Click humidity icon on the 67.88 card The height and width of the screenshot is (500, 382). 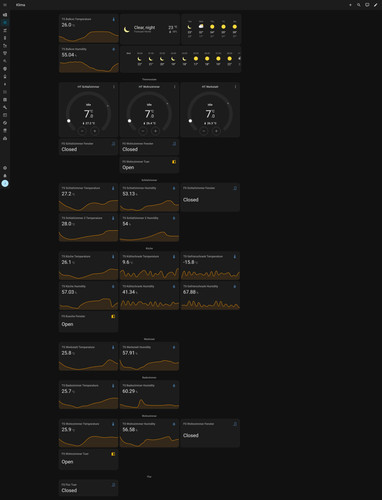point(235,287)
